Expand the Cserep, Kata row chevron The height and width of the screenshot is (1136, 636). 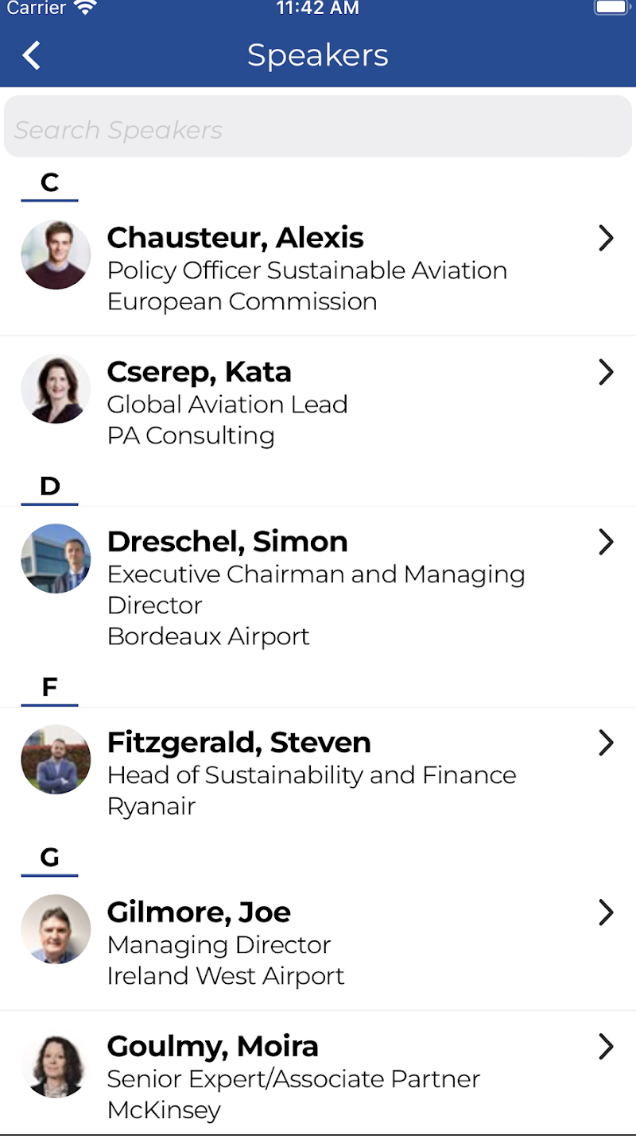click(x=605, y=372)
